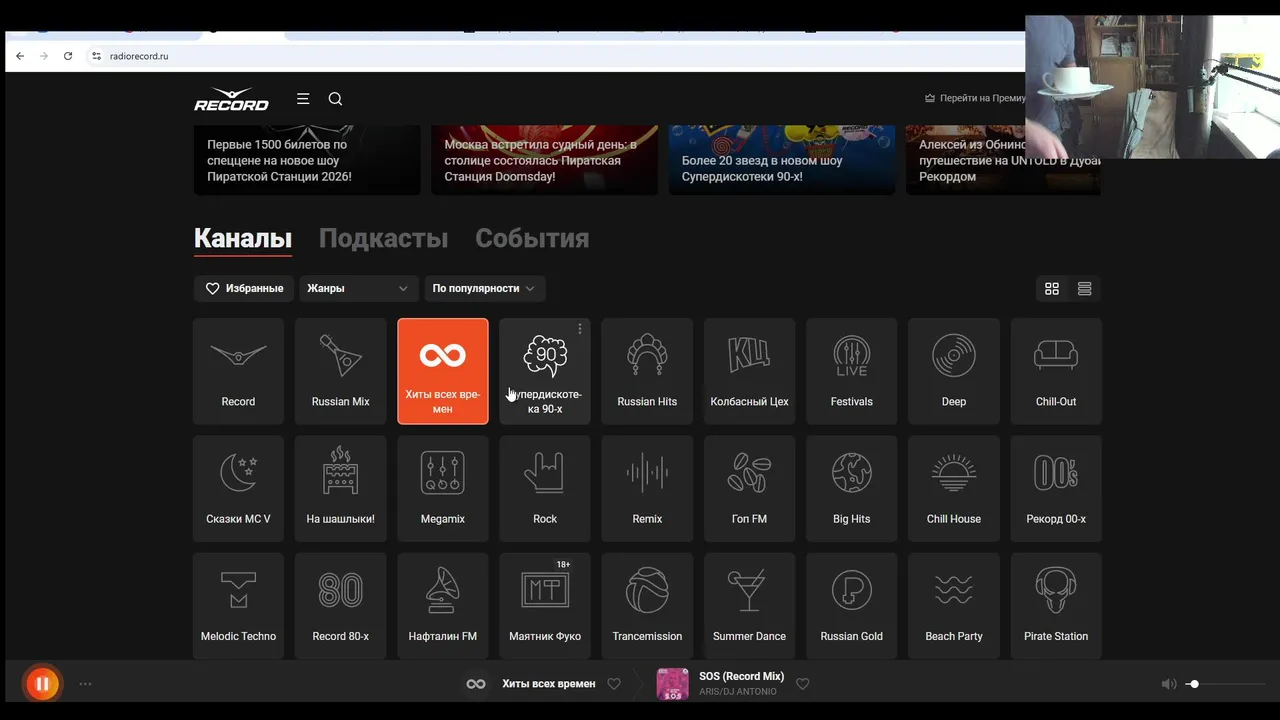Viewport: 1280px width, 720px height.
Task: Open Супердискотека 90-х channel
Action: 545,371
